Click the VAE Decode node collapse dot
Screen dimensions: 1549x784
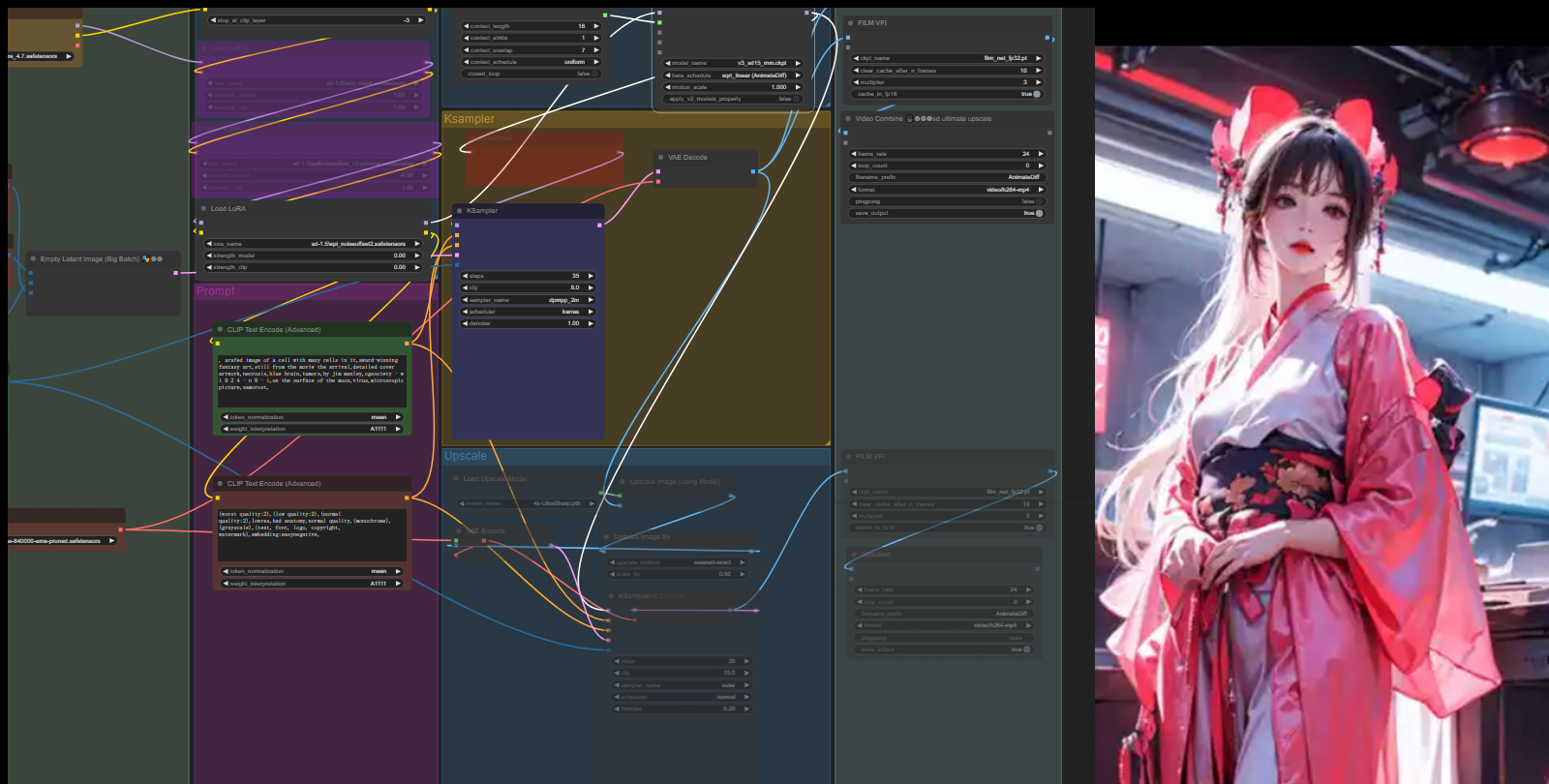(660, 158)
